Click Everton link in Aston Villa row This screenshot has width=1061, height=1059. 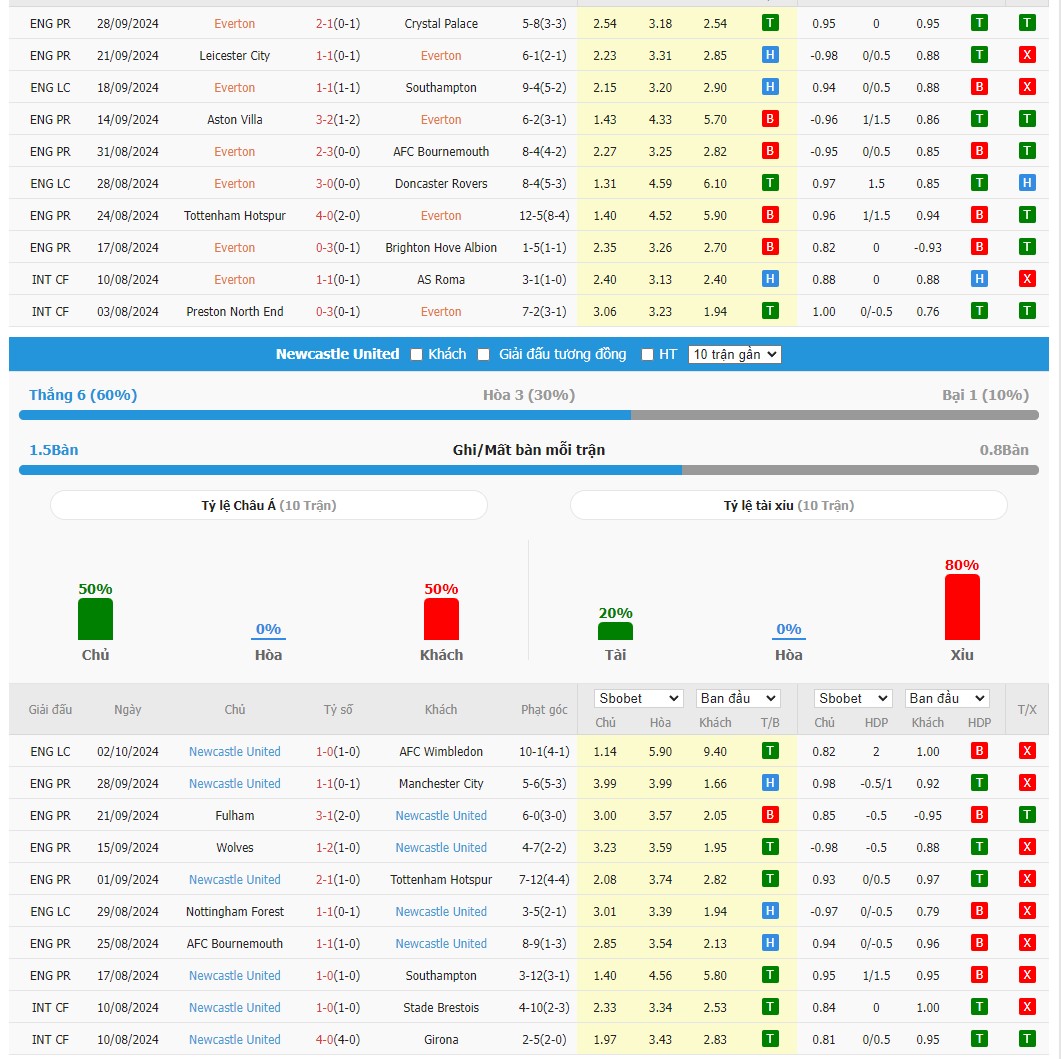(x=441, y=120)
